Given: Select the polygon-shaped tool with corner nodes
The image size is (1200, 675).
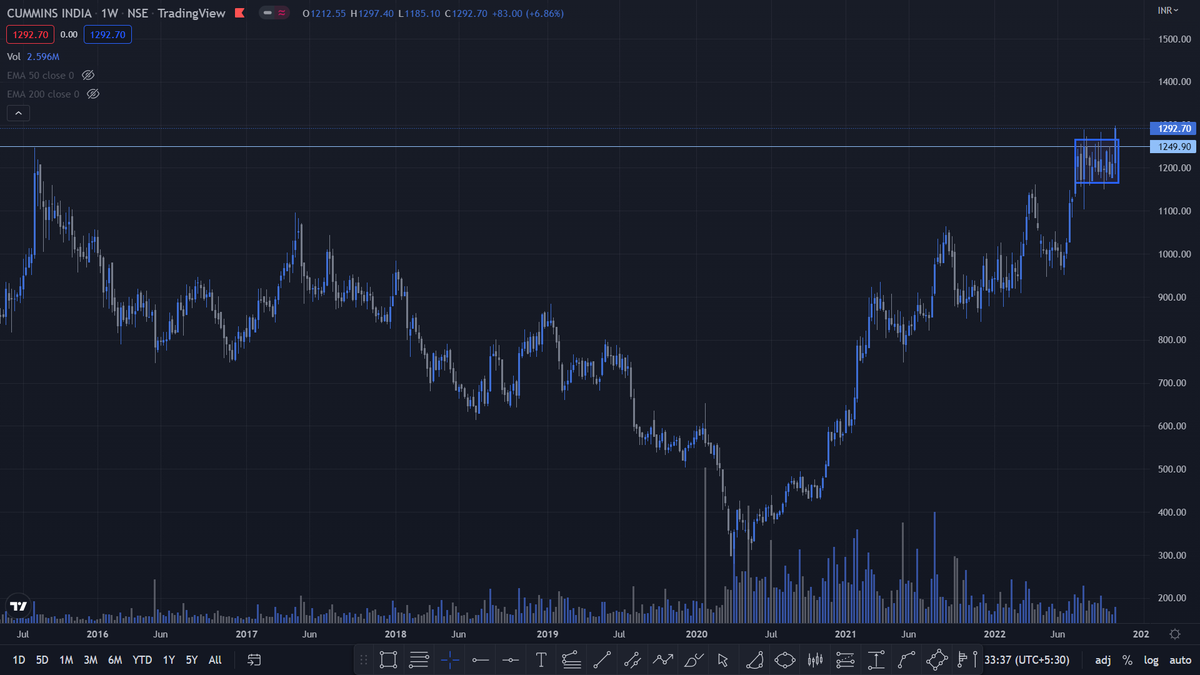Looking at the screenshot, I should 937,660.
